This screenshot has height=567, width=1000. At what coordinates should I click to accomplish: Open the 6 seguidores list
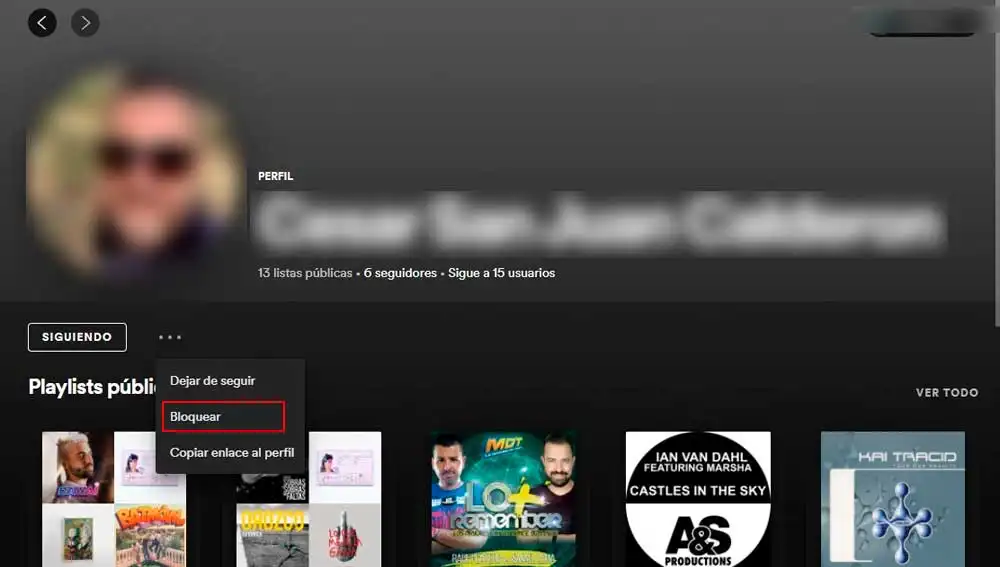click(400, 273)
